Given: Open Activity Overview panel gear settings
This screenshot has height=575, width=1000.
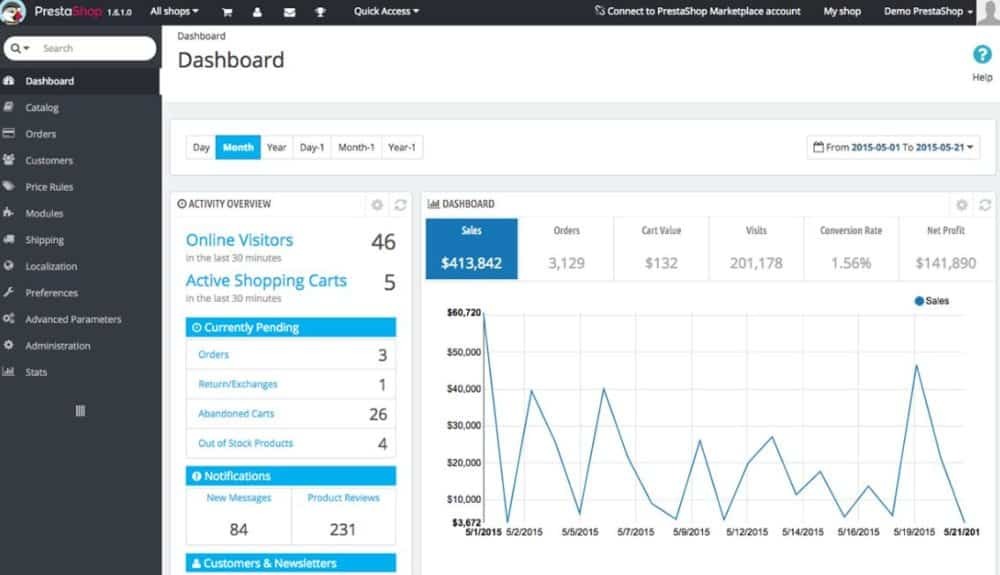Looking at the screenshot, I should click(x=377, y=204).
